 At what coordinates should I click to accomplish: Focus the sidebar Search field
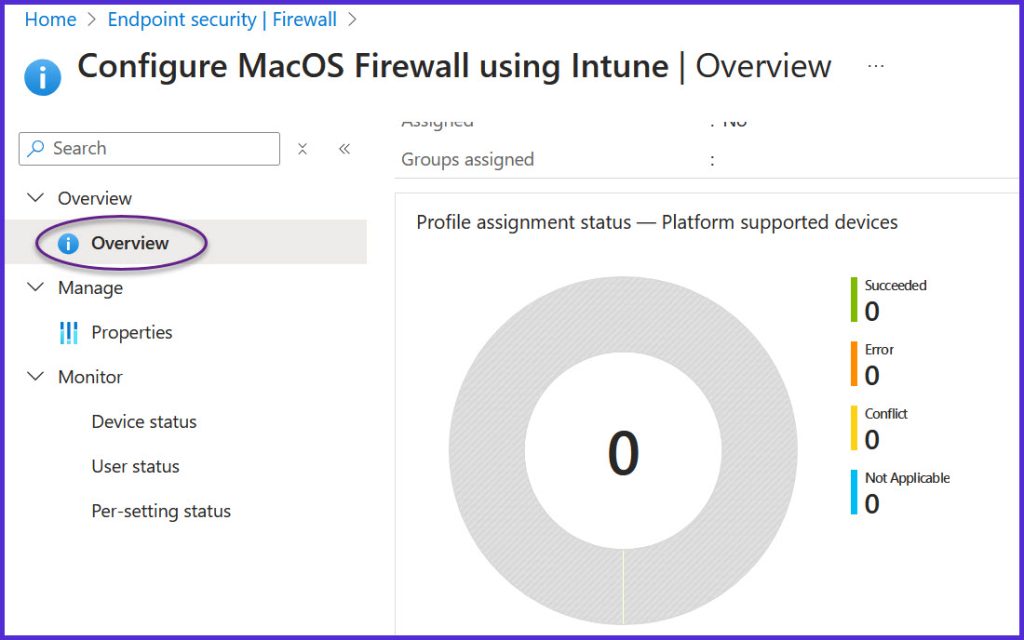[150, 148]
